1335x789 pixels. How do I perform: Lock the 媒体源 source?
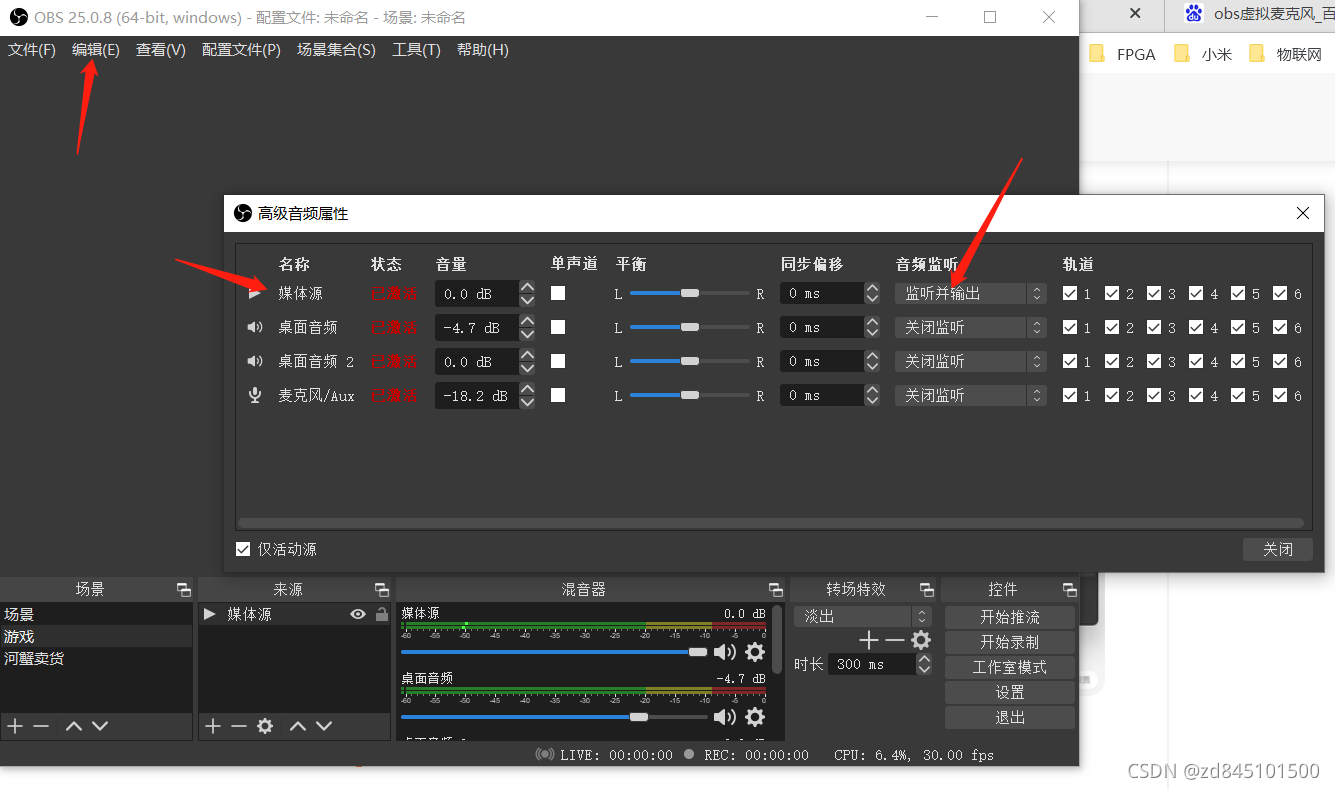coord(381,614)
